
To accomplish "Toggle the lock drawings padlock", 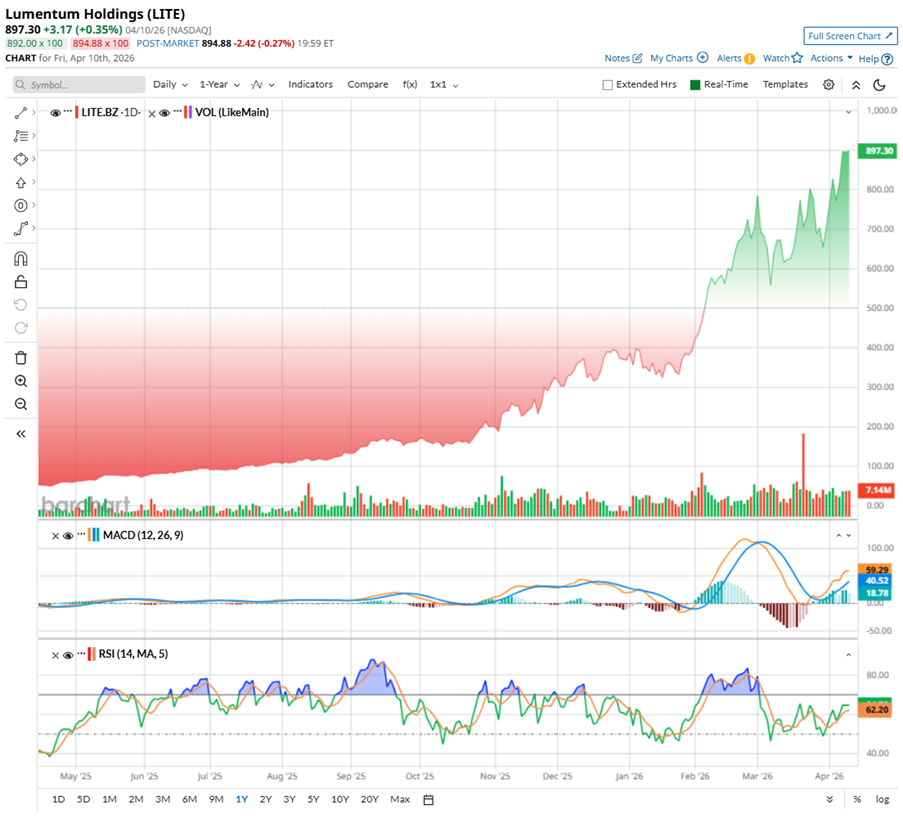I will pyautogui.click(x=21, y=282).
